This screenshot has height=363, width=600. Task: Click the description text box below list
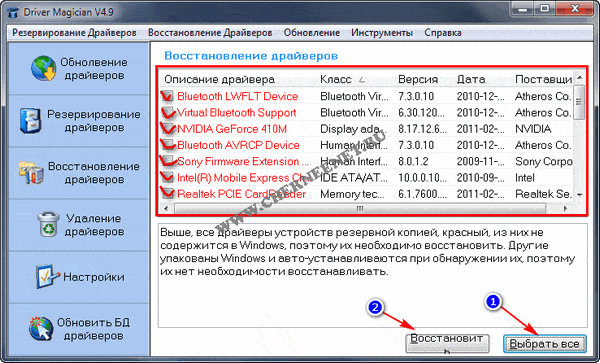point(372,275)
